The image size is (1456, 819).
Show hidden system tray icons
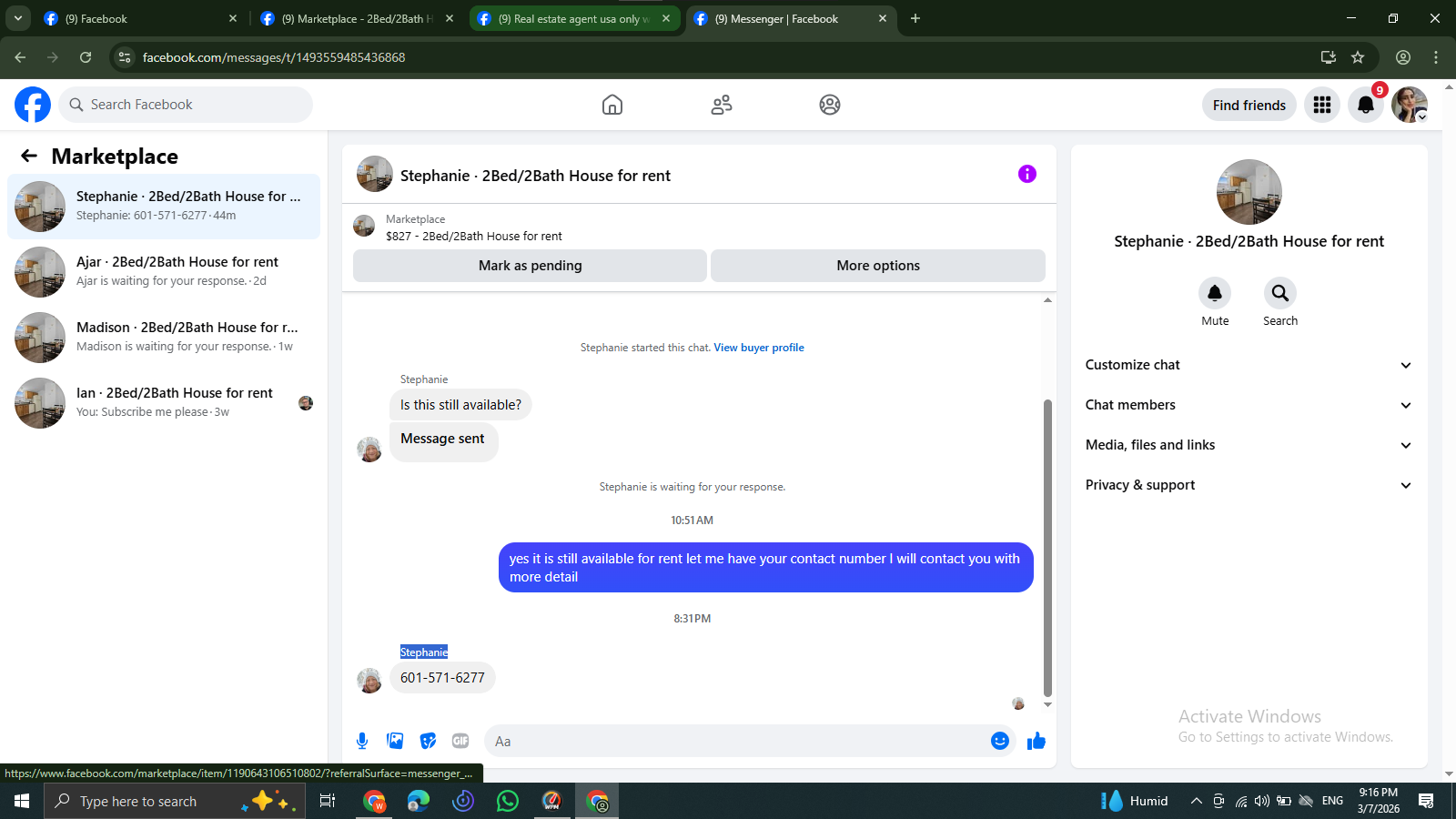pyautogui.click(x=1196, y=801)
